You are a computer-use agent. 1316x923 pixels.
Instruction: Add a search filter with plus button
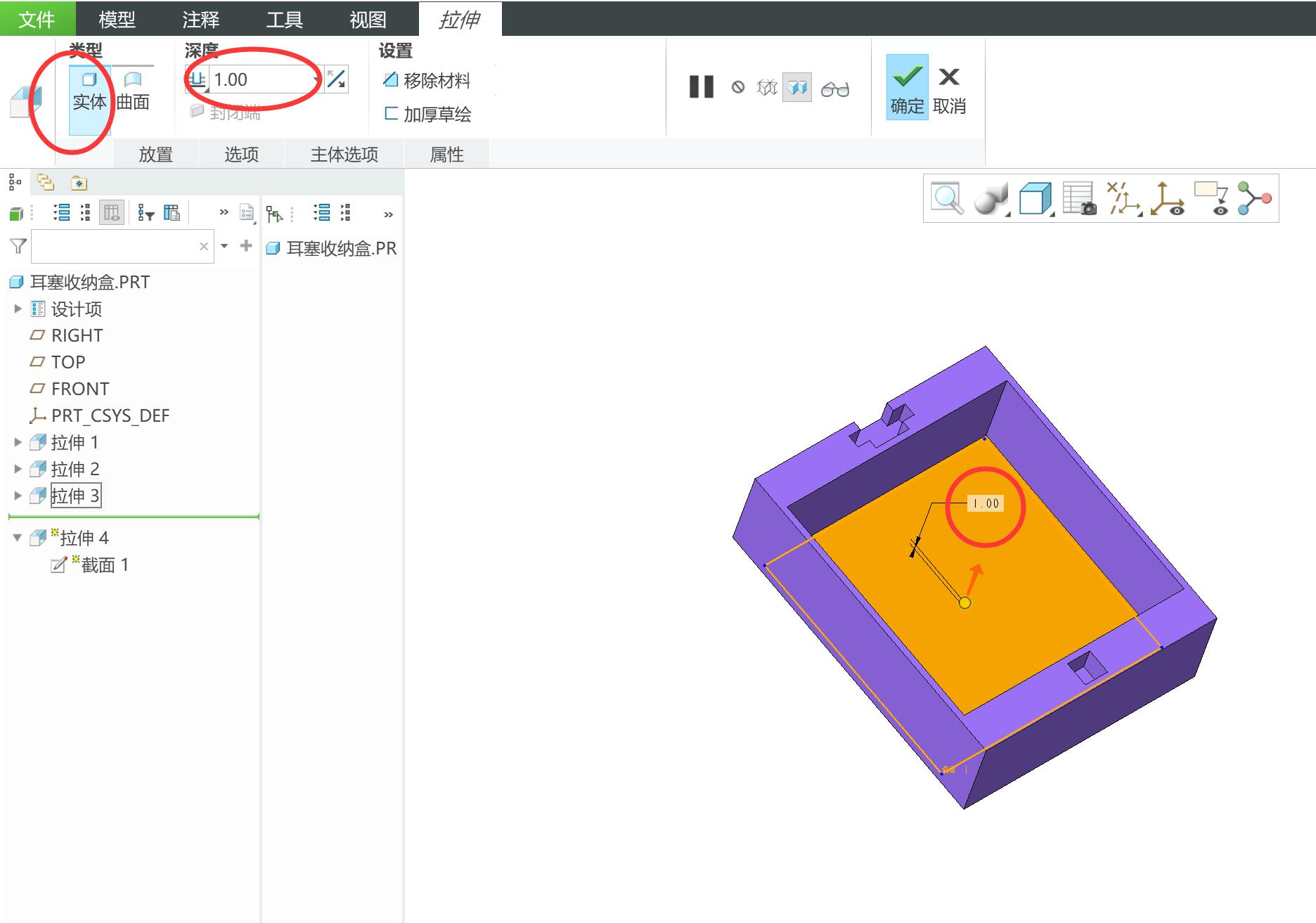click(246, 245)
